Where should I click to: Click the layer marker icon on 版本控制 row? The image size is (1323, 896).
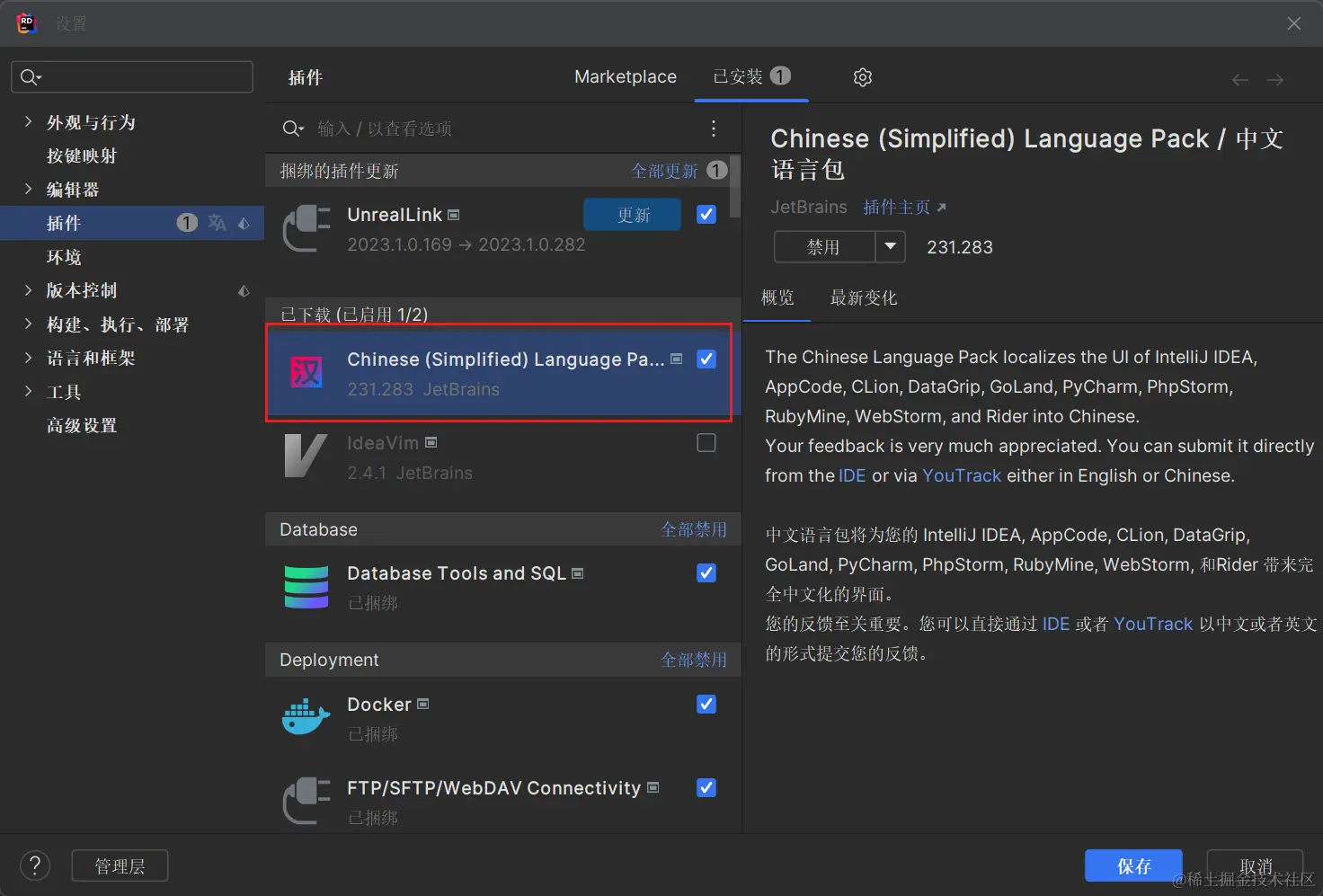(x=244, y=290)
